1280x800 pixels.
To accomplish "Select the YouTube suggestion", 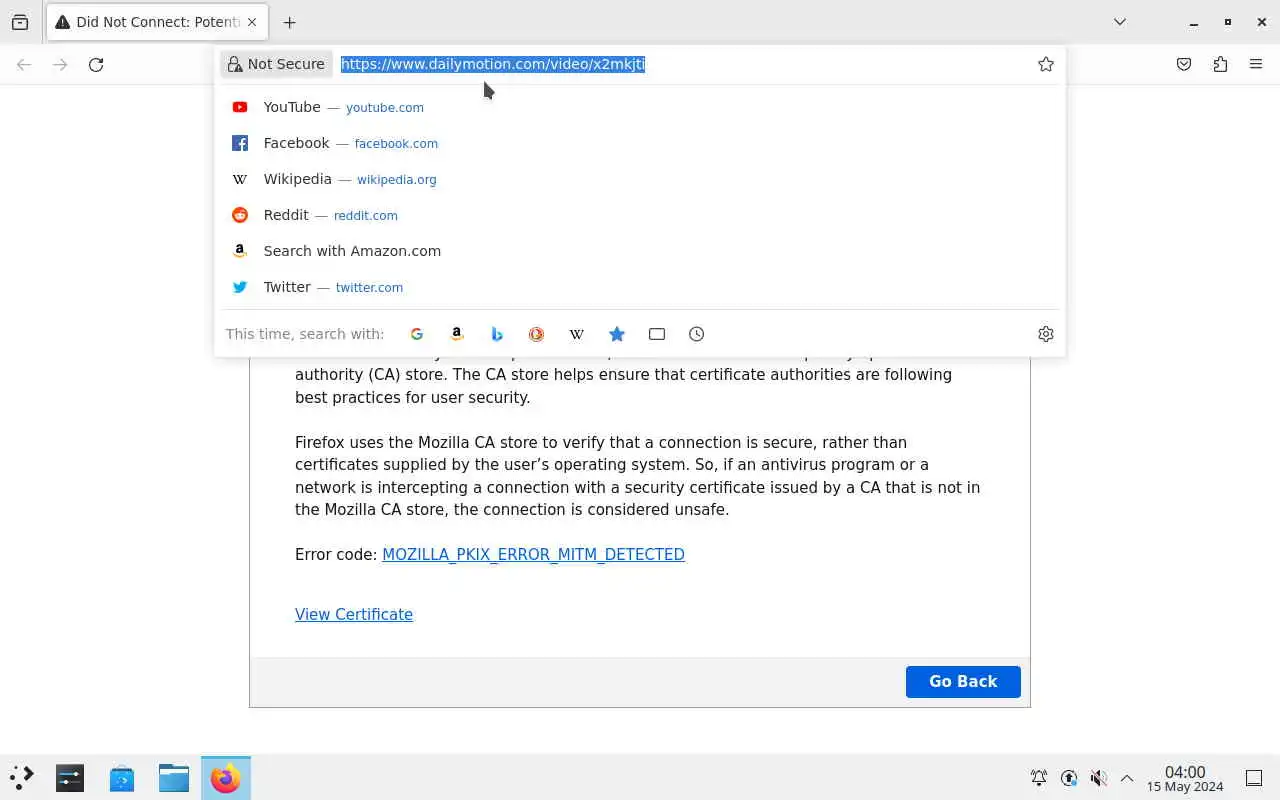I will pos(640,107).
